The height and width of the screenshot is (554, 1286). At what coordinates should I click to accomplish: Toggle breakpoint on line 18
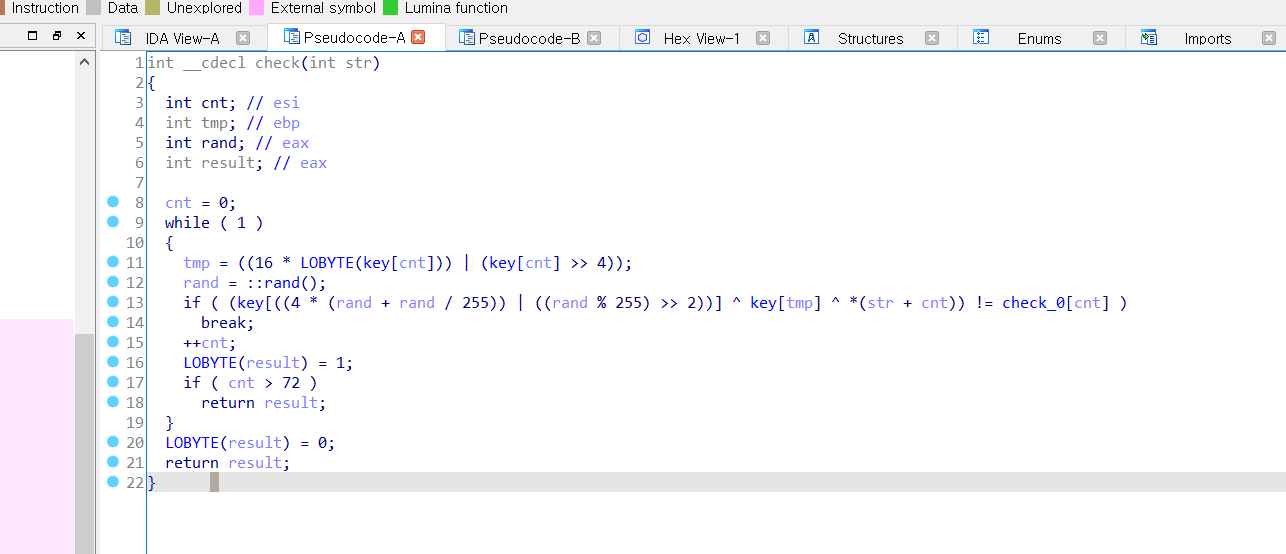point(113,402)
